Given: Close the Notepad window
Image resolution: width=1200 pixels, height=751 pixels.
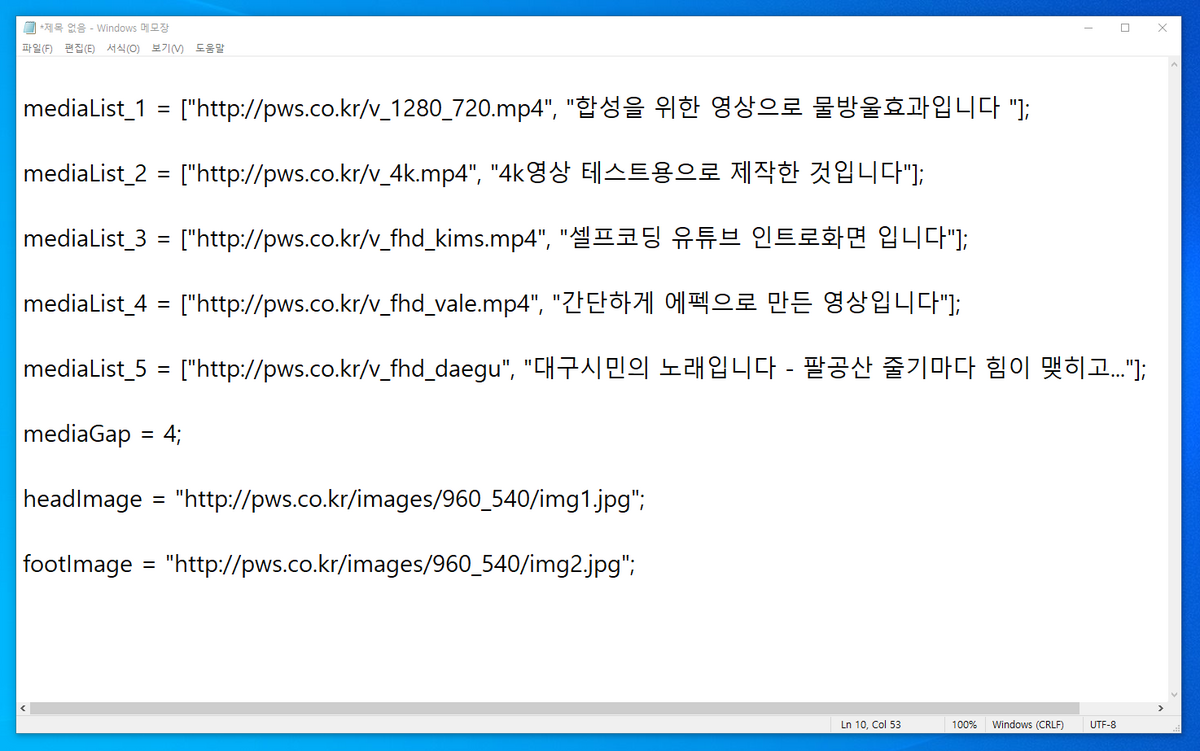Looking at the screenshot, I should coord(1162,28).
